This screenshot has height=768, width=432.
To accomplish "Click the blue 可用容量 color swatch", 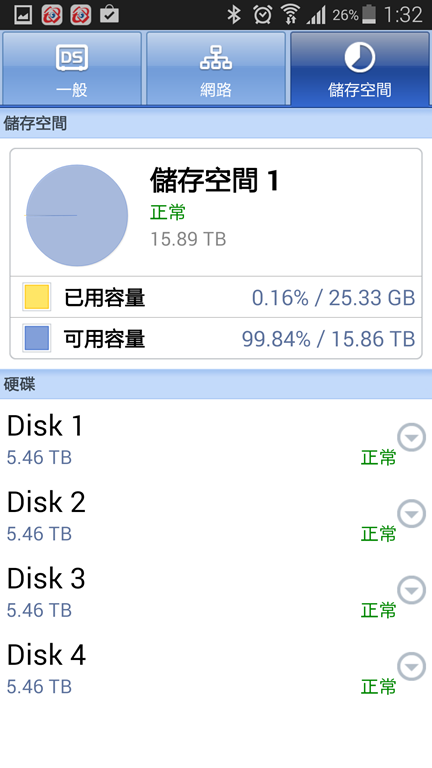I will pyautogui.click(x=37, y=338).
